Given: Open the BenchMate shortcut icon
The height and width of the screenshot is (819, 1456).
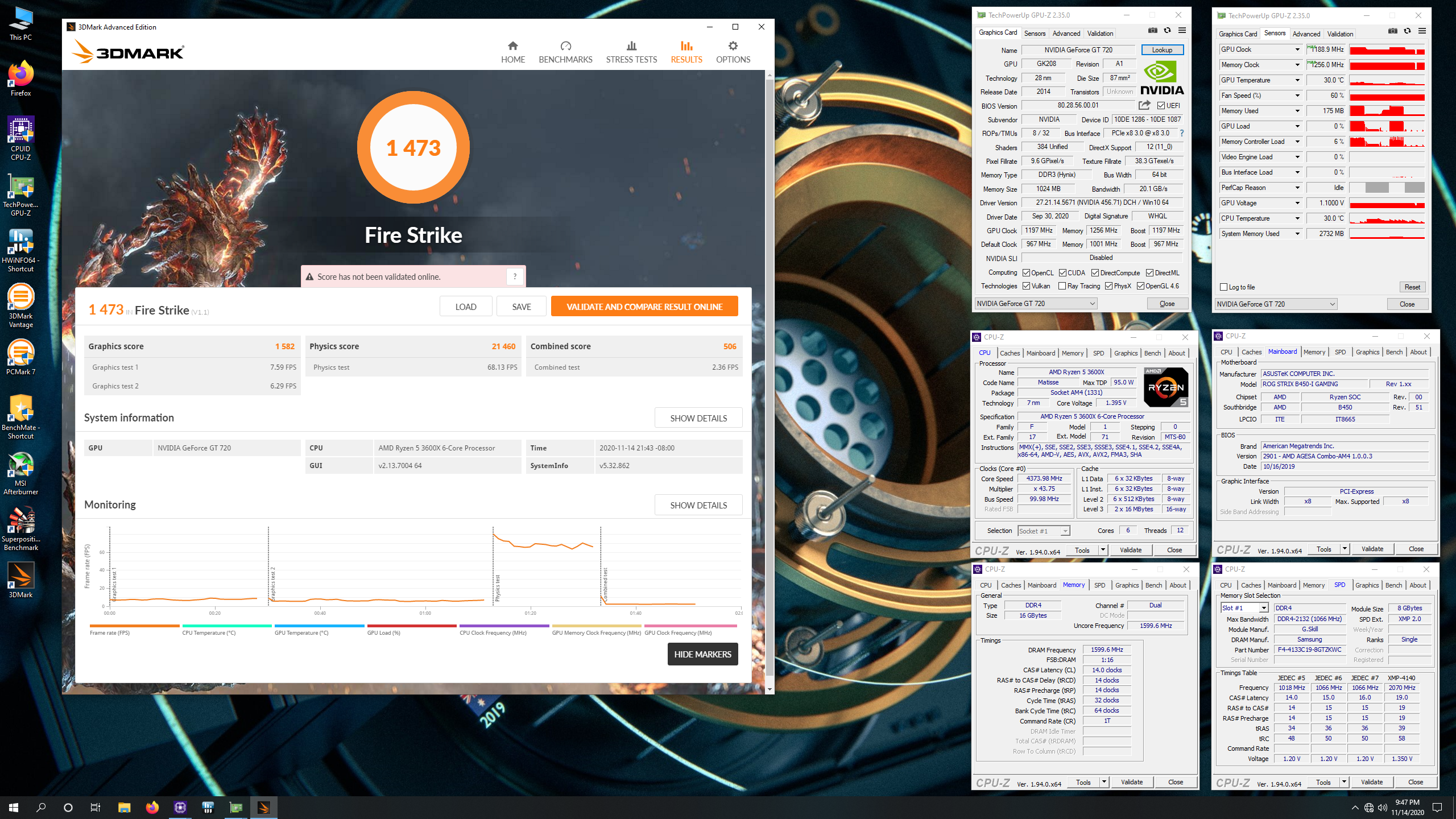Looking at the screenshot, I should coord(21,417).
